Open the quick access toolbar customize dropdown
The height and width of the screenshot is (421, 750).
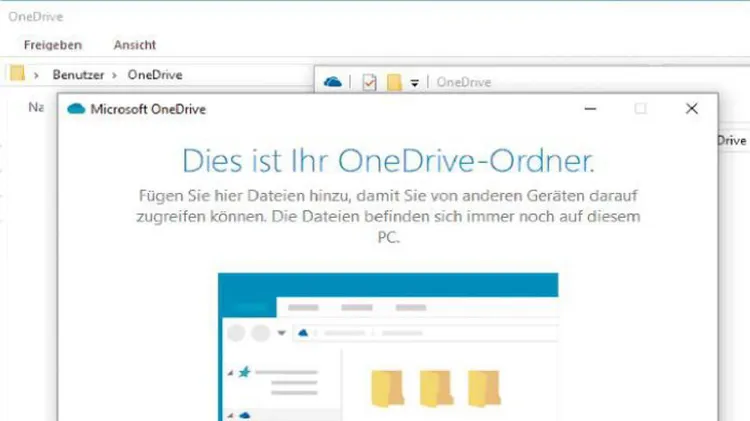pos(415,83)
